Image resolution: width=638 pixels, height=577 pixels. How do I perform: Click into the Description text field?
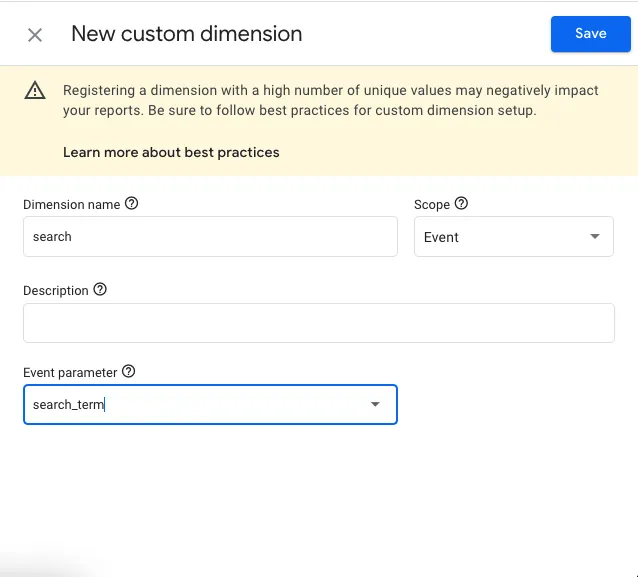[318, 323]
